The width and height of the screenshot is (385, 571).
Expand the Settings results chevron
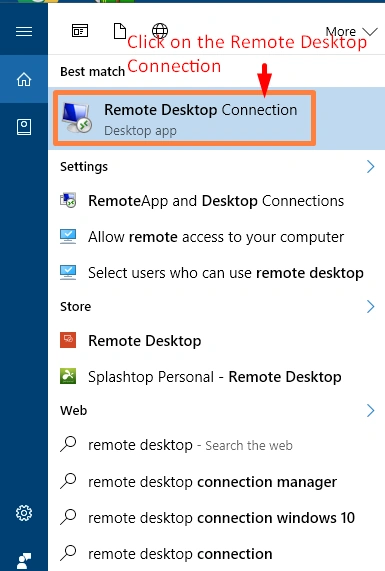coord(370,166)
